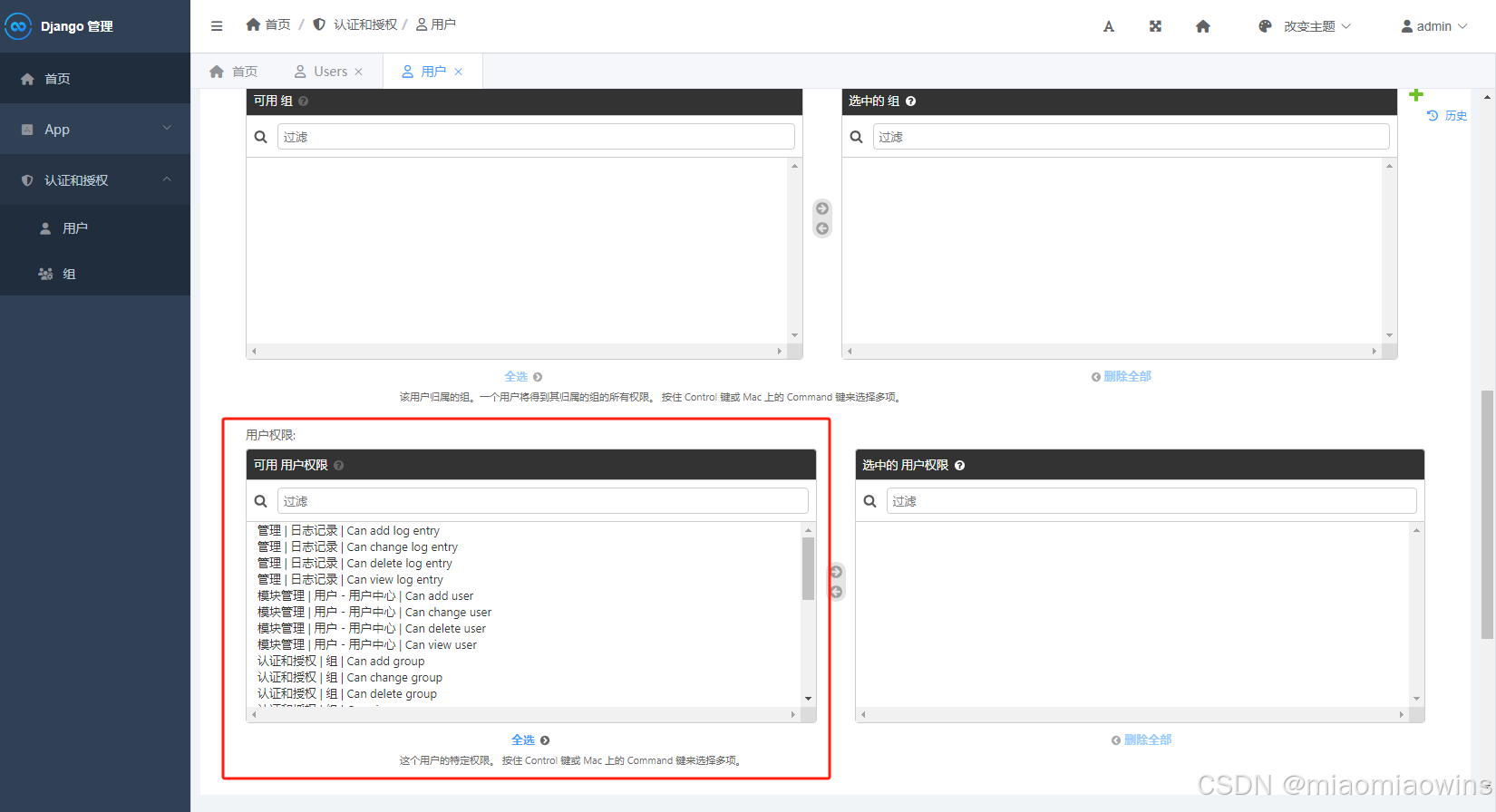Open 组 in the sidebar submenu
The height and width of the screenshot is (812, 1496).
(95, 274)
